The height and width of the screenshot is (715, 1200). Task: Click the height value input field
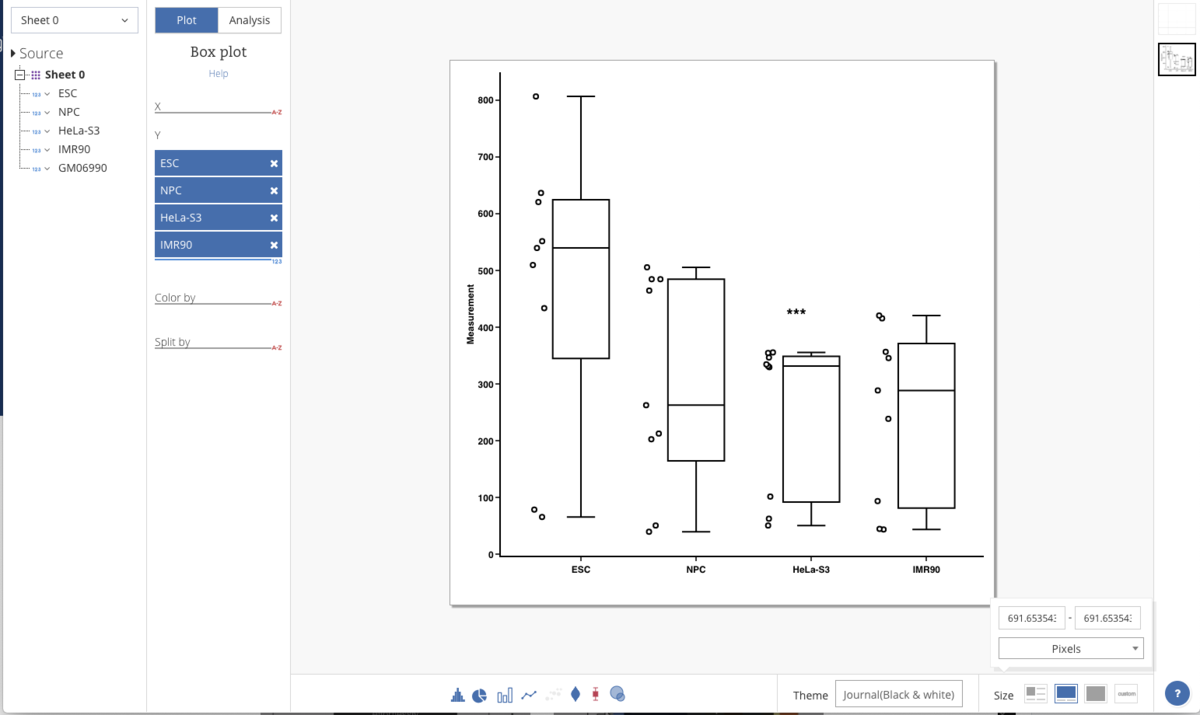click(x=1108, y=618)
